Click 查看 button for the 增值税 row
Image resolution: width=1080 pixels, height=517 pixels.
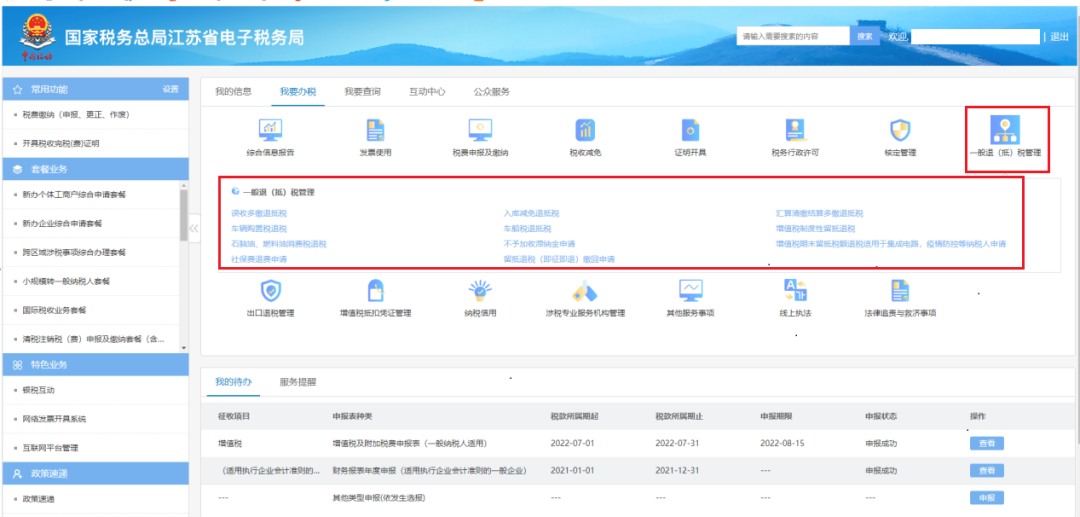(x=986, y=443)
